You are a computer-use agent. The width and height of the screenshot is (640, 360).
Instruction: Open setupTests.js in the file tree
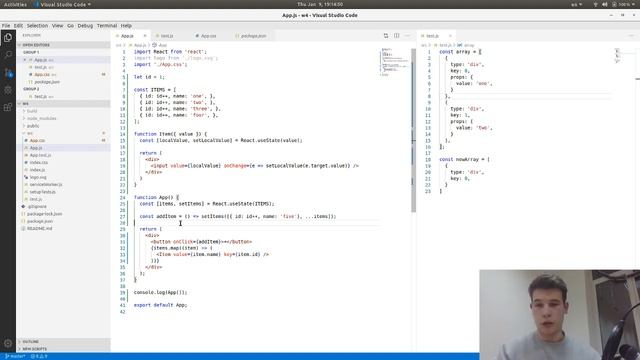63,192
